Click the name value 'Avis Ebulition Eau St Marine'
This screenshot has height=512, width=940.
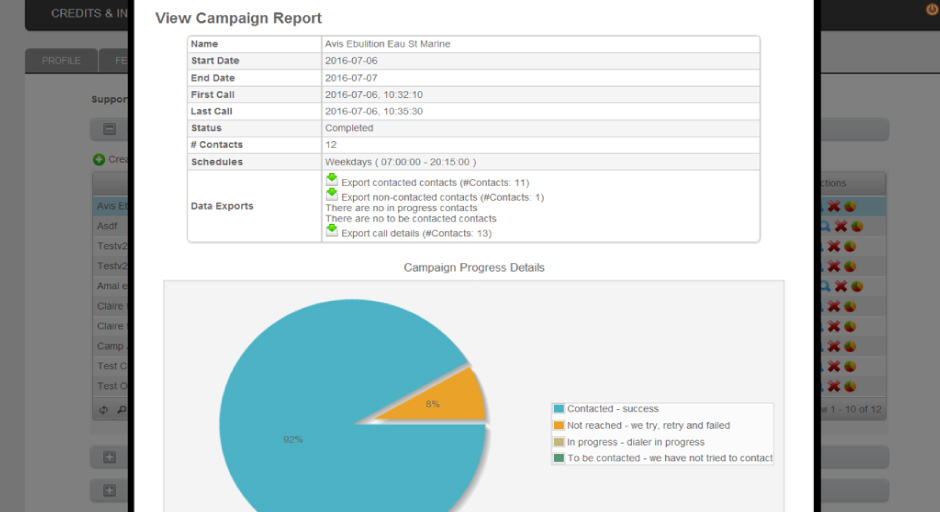click(x=387, y=44)
